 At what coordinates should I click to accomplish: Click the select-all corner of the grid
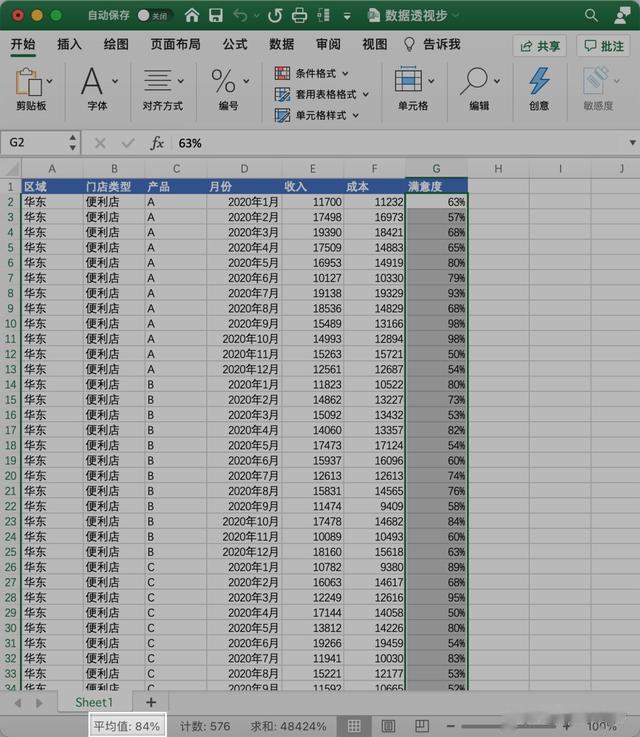(11, 169)
